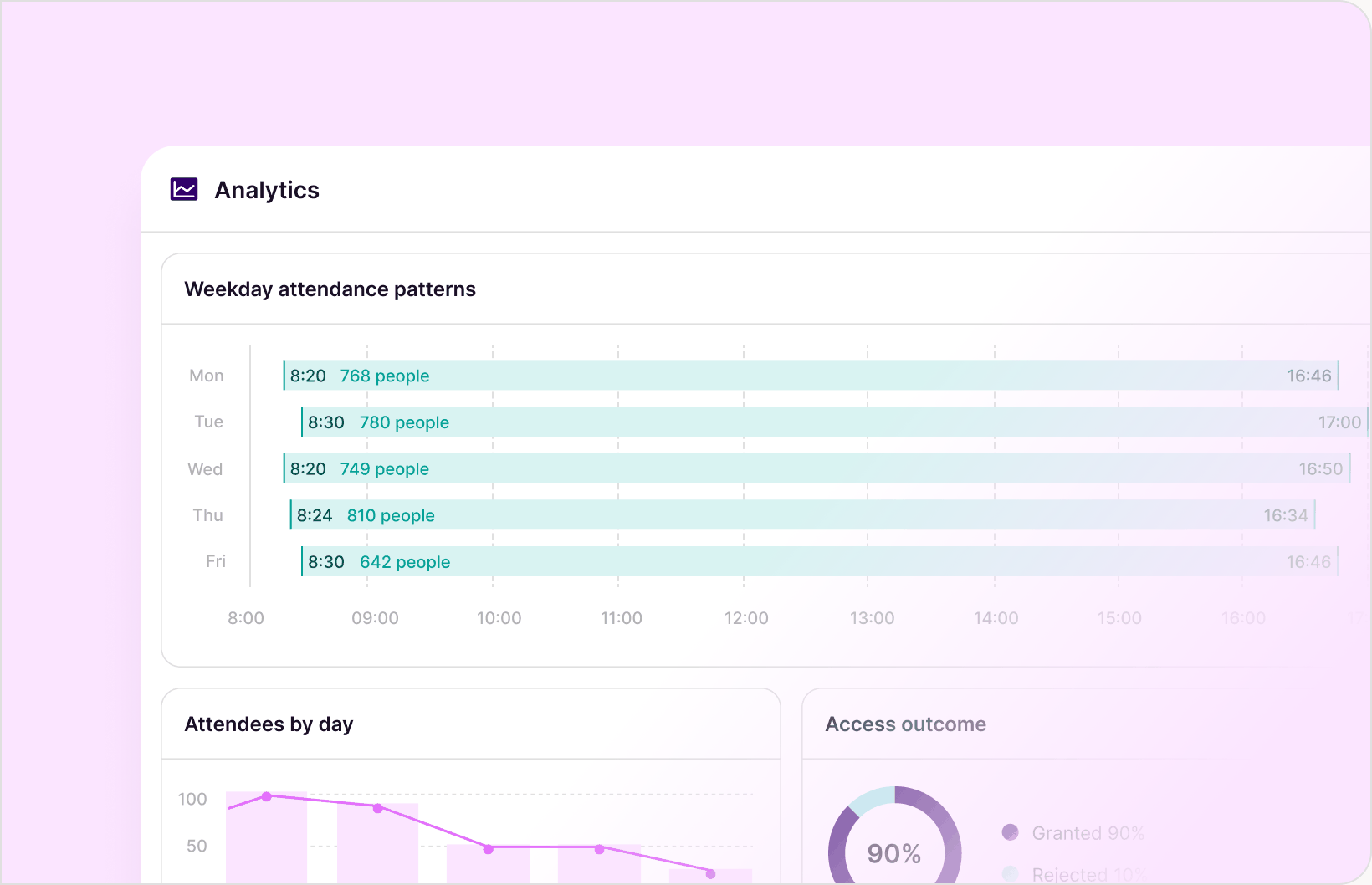This screenshot has width=1372, height=885.
Task: Select the Attendees by day heading
Action: tap(269, 724)
